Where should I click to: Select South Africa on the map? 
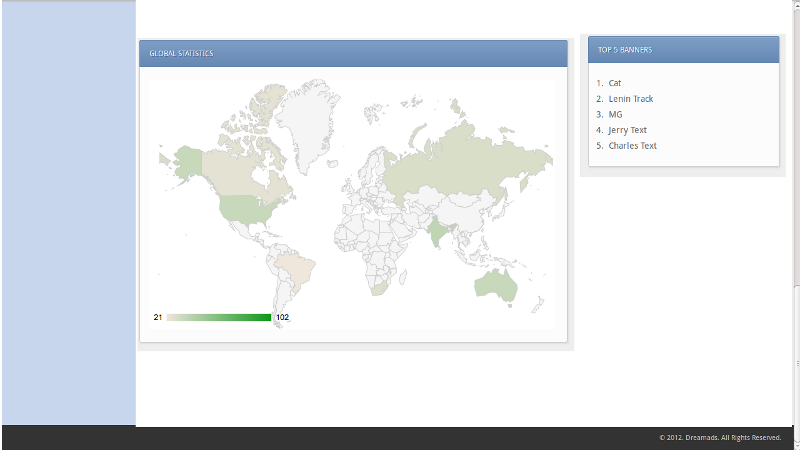coord(380,288)
